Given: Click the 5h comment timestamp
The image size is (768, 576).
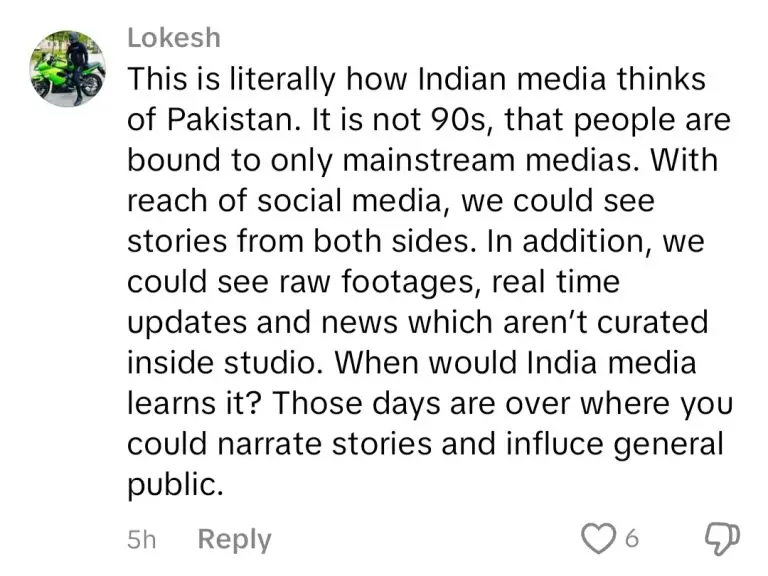Looking at the screenshot, I should coord(142,540).
